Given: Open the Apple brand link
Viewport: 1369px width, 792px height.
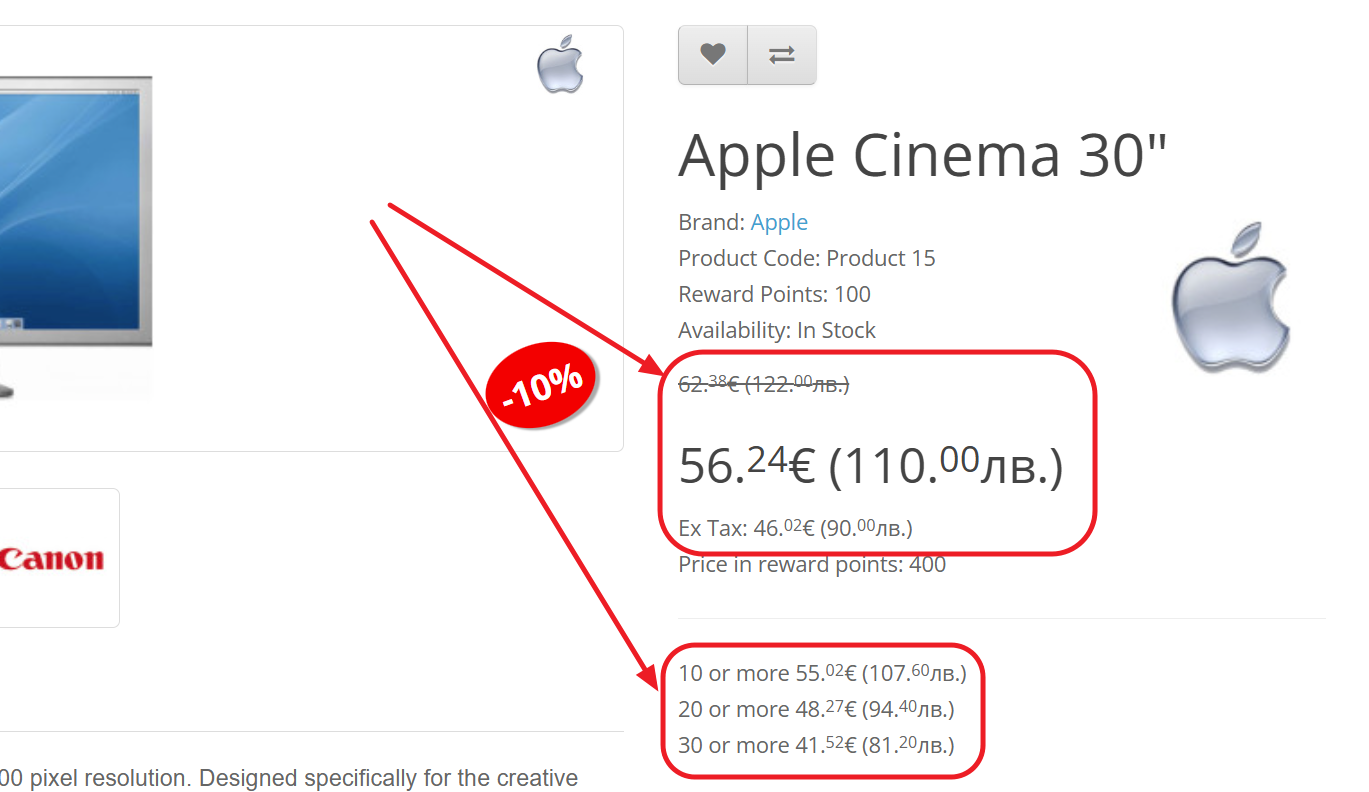Looking at the screenshot, I should [779, 222].
